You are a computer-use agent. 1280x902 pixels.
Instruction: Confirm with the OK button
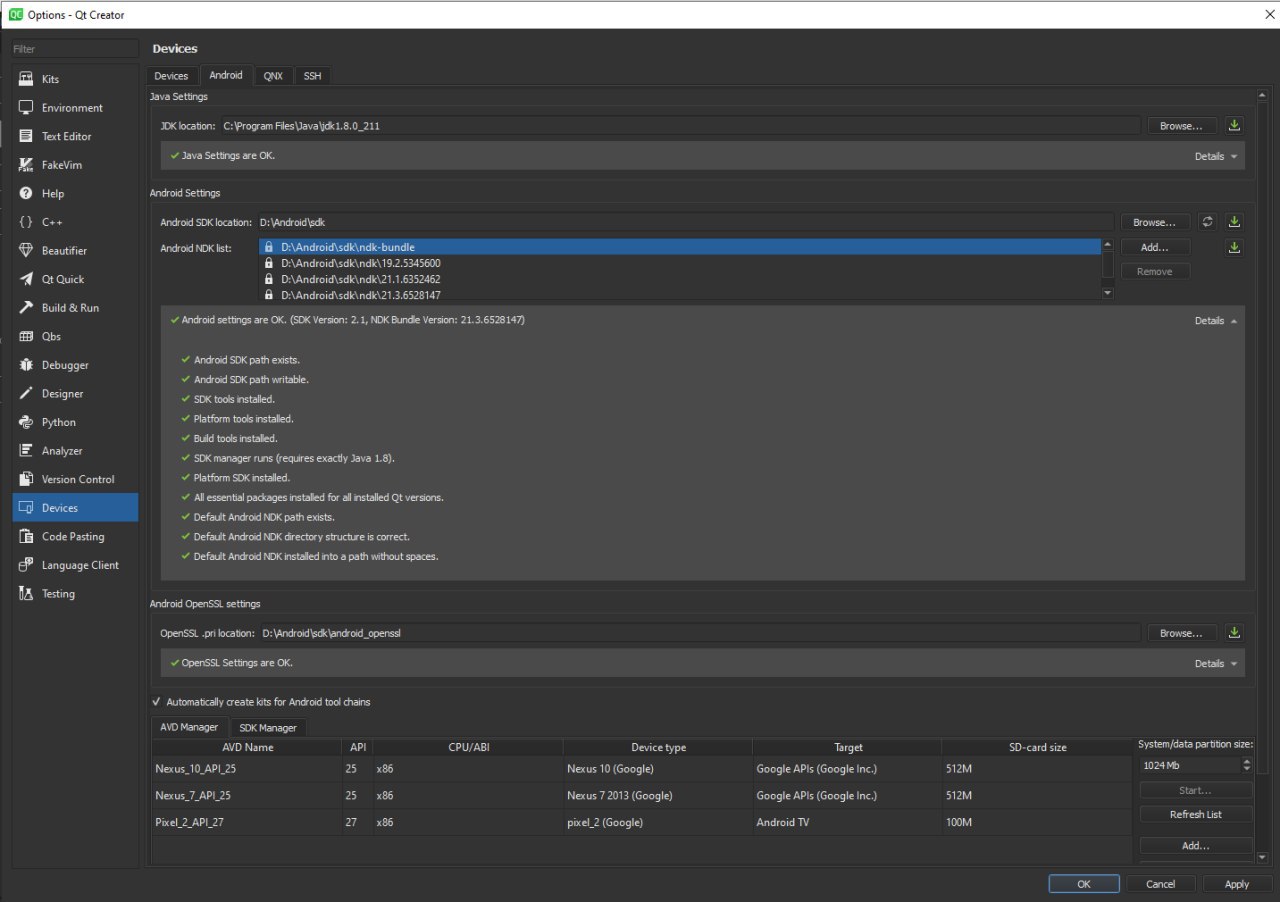point(1084,884)
